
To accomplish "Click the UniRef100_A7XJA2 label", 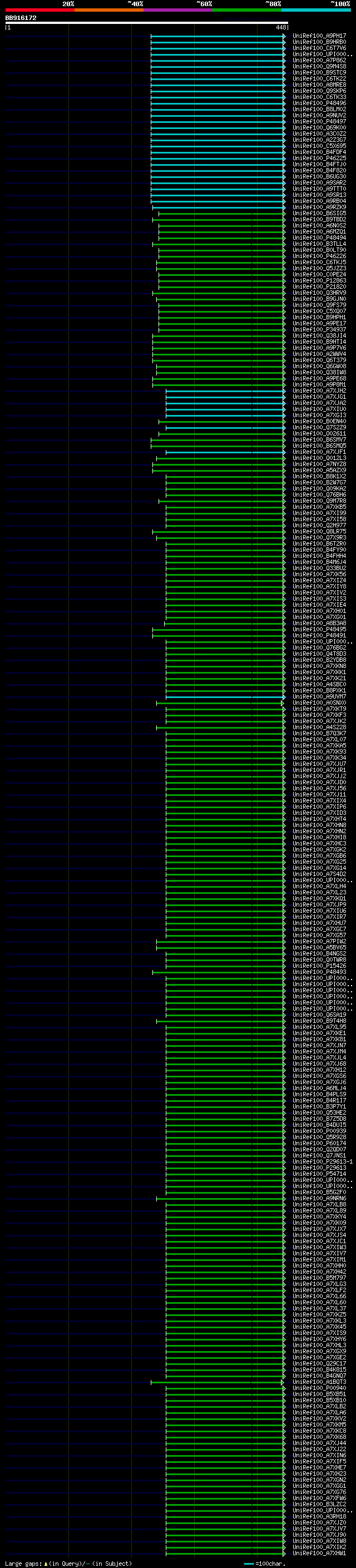I will 319,403.
